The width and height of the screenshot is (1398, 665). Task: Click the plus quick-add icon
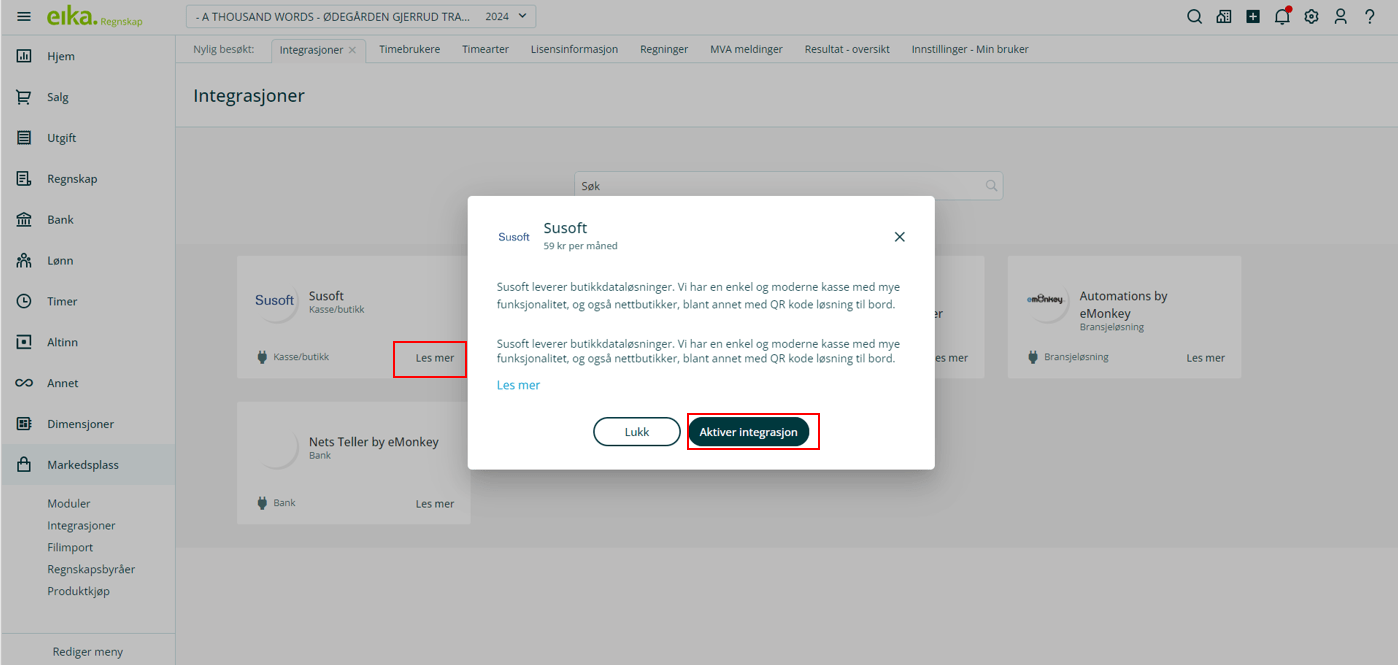[x=1253, y=17]
